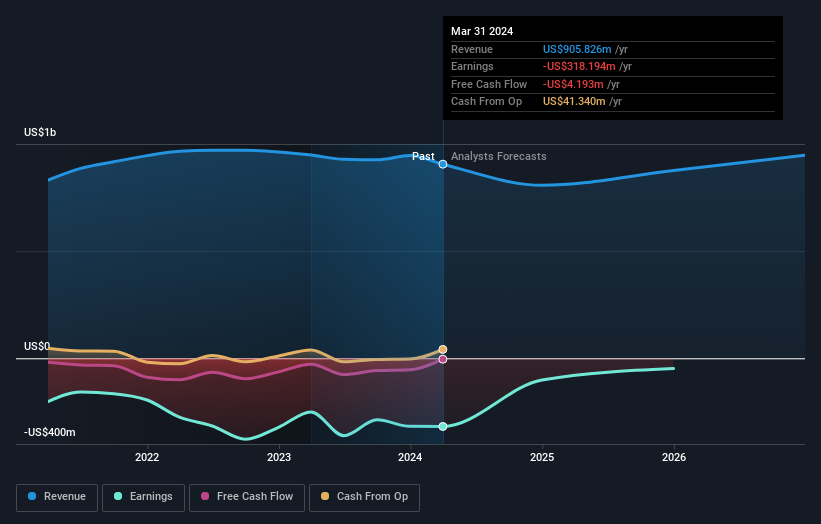Click the teal Earnings data point marker
The image size is (821, 524).
pyautogui.click(x=443, y=427)
